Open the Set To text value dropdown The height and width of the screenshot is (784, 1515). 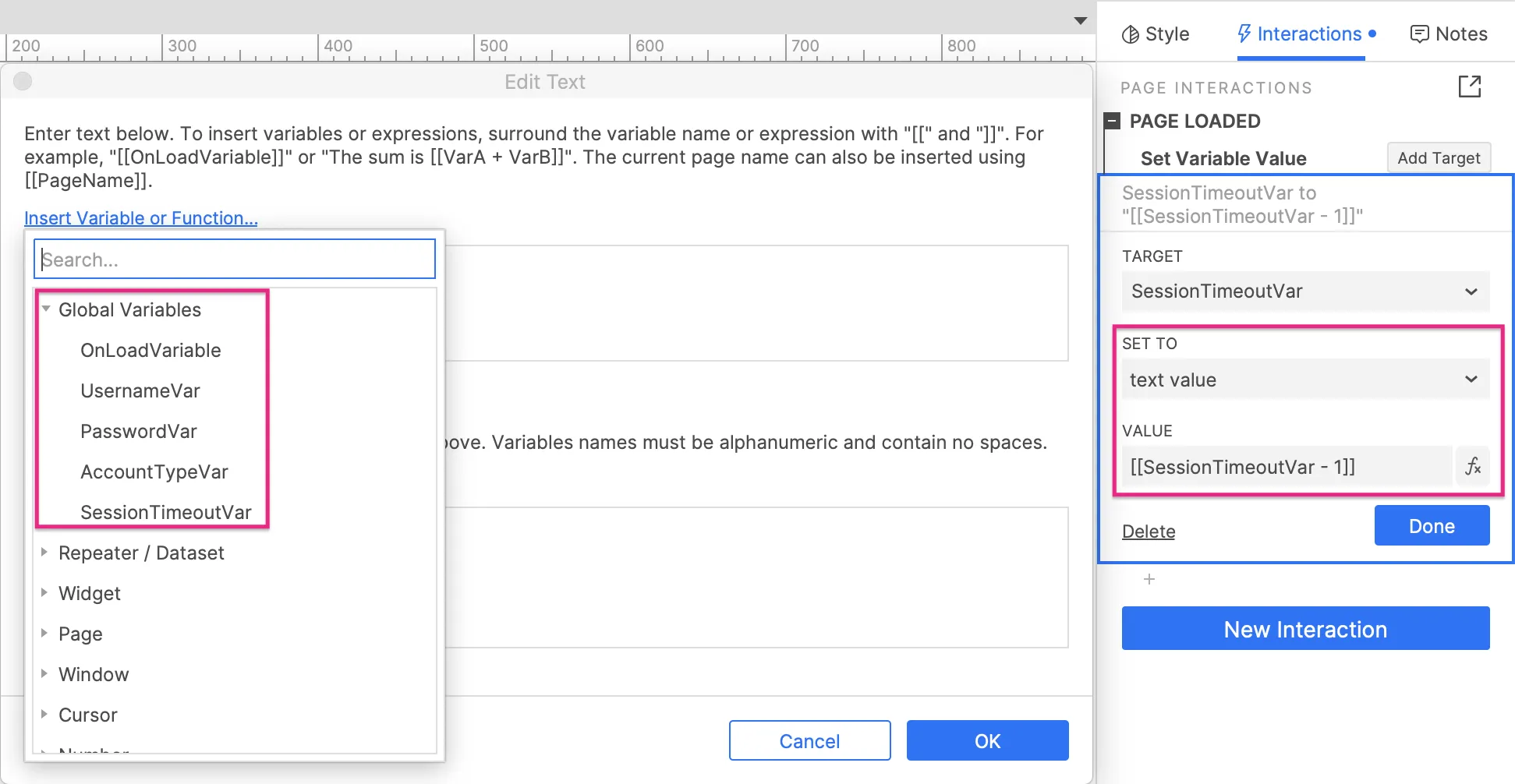[x=1304, y=380]
